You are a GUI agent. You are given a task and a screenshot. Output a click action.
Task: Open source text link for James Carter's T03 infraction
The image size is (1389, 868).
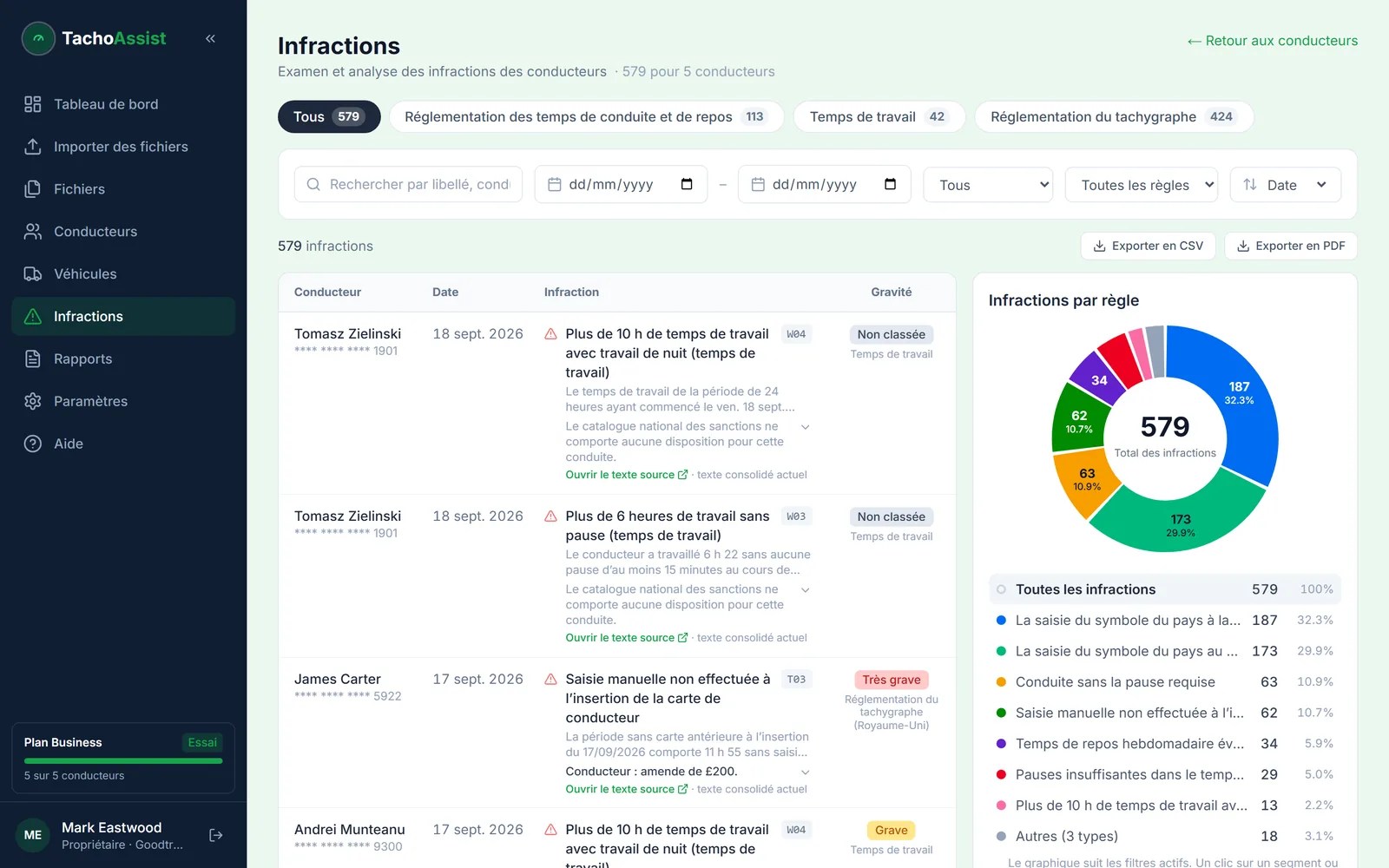(x=626, y=789)
